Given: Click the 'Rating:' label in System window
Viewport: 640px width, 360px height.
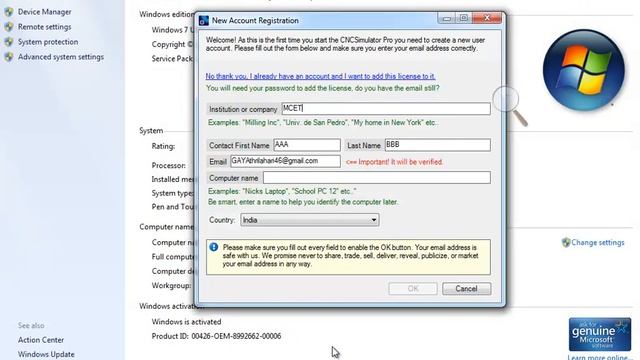Looking at the screenshot, I should click(163, 146).
